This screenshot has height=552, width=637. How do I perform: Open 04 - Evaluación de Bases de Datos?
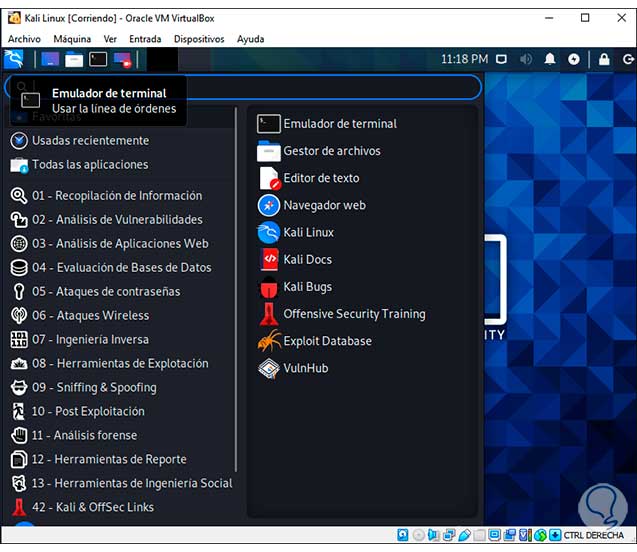coord(111,267)
